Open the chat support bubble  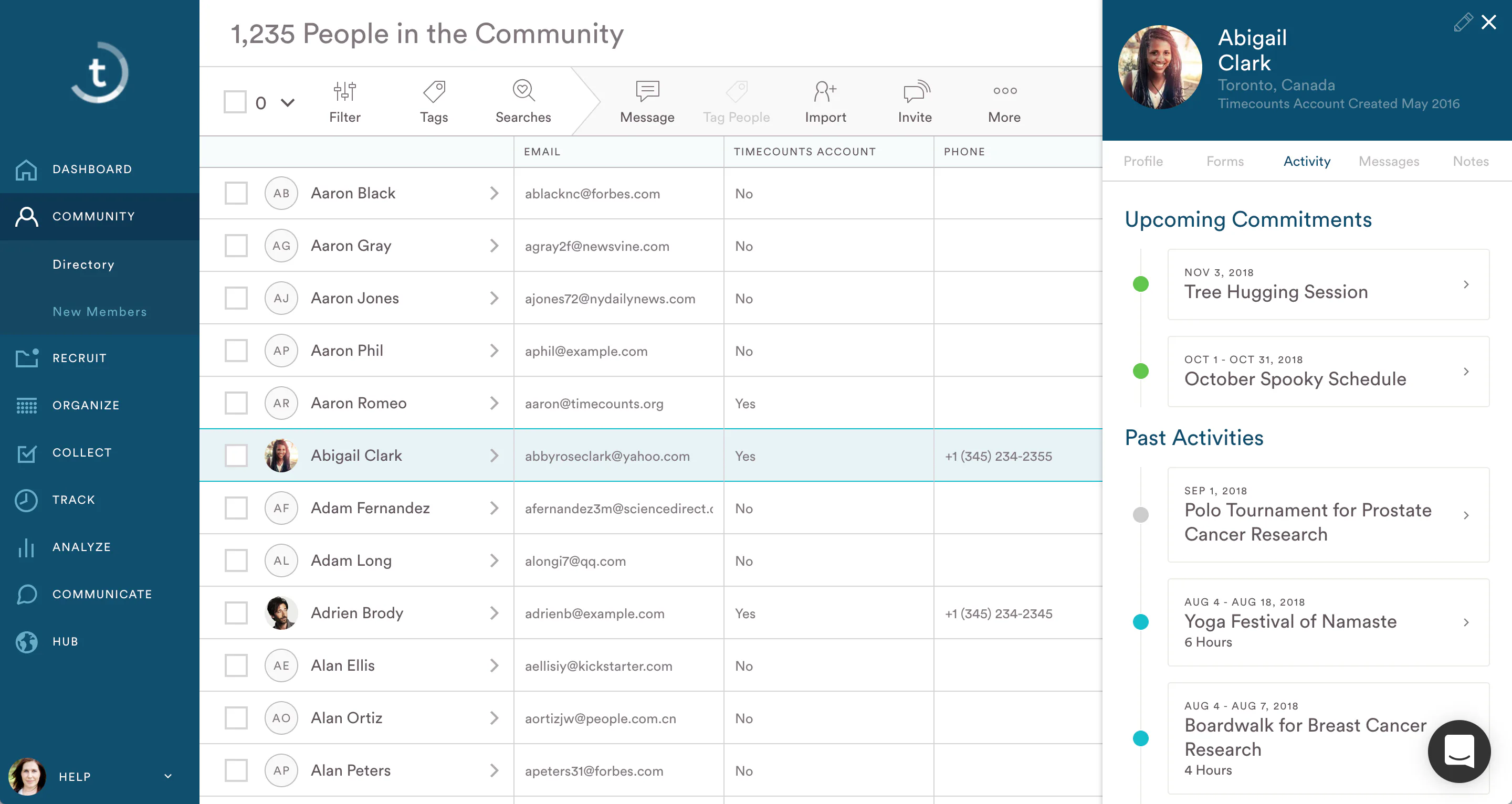[x=1458, y=750]
